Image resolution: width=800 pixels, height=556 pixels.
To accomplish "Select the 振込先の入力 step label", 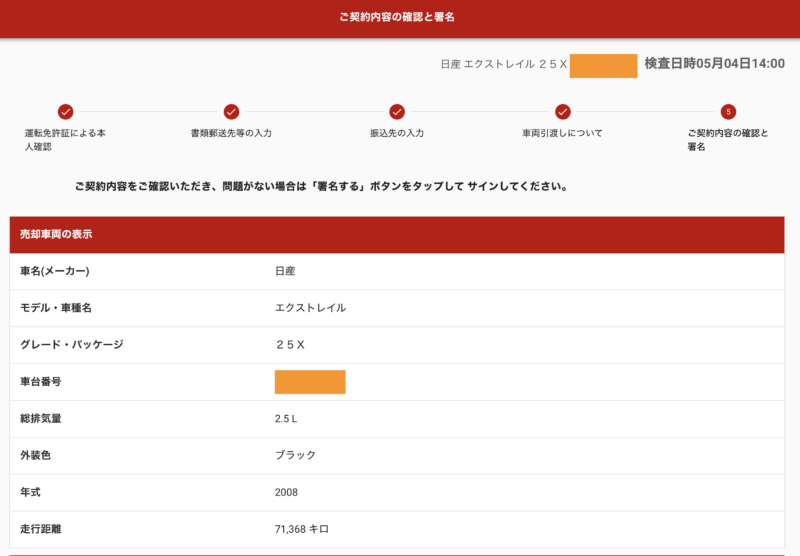I will 397,133.
